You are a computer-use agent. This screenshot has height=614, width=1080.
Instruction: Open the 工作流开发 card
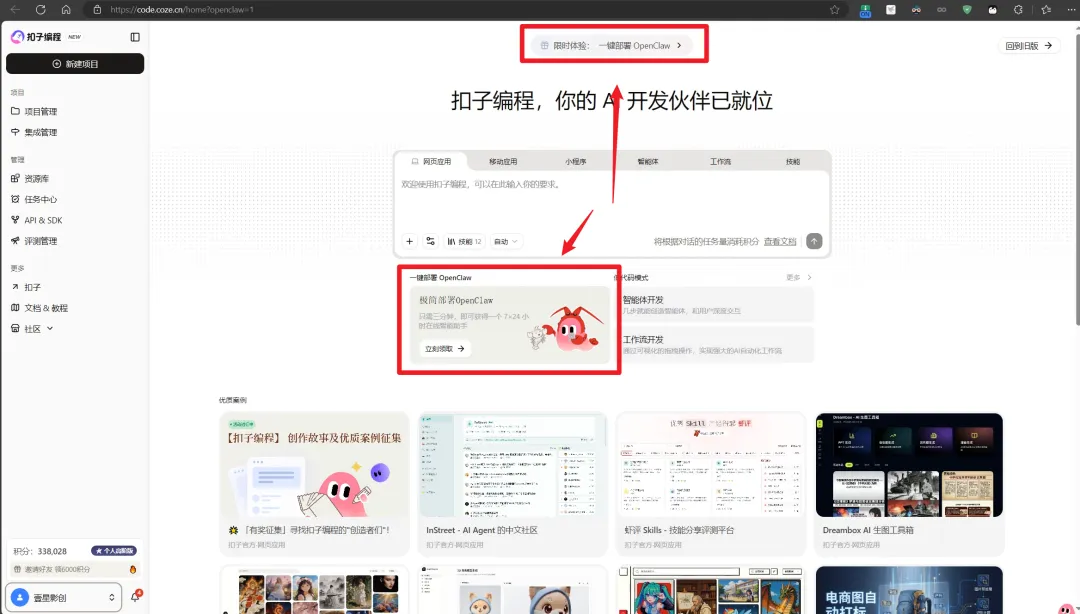(716, 345)
